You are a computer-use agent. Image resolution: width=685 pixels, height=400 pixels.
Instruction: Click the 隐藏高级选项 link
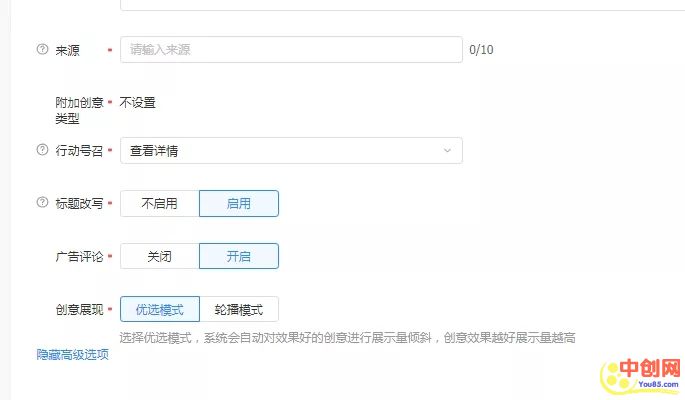[x=72, y=354]
